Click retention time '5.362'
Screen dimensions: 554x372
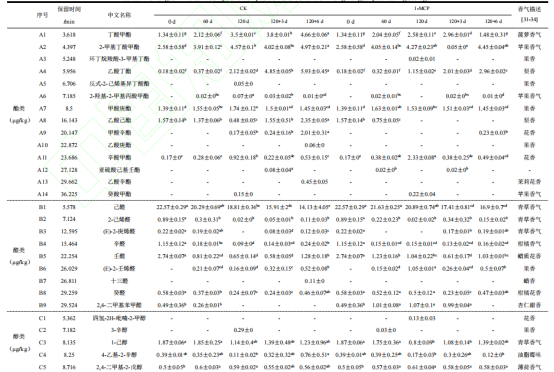tap(69, 318)
